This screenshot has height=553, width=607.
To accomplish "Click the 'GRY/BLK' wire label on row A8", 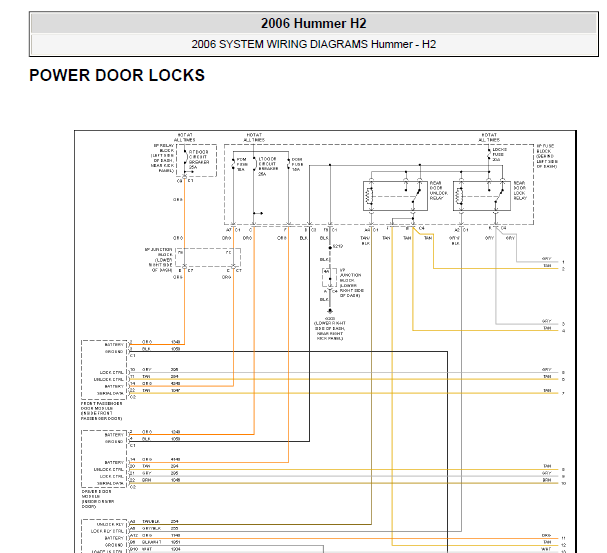I will tap(151, 528).
